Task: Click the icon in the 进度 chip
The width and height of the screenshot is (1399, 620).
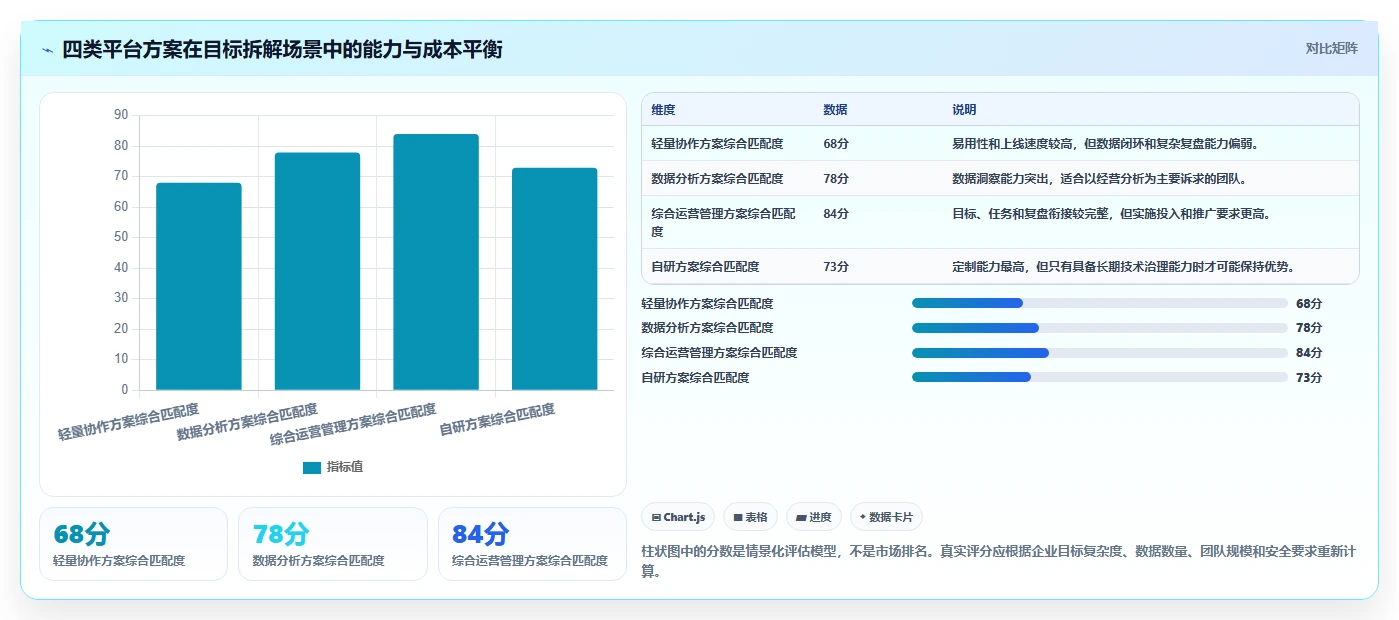Action: (801, 517)
